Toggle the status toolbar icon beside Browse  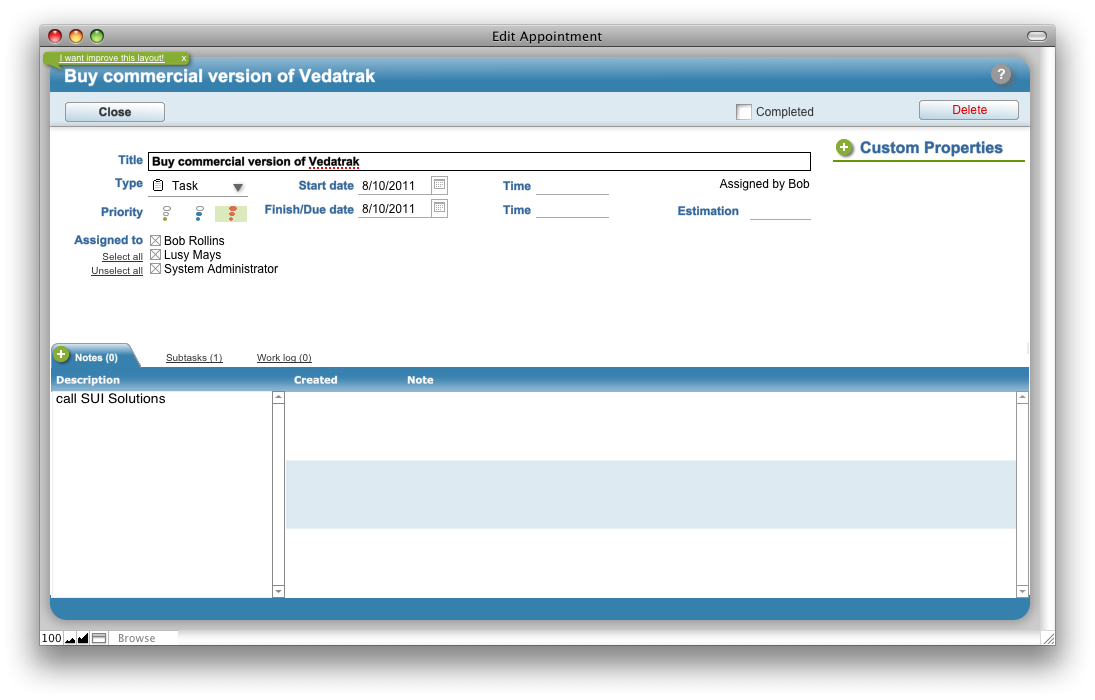99,639
